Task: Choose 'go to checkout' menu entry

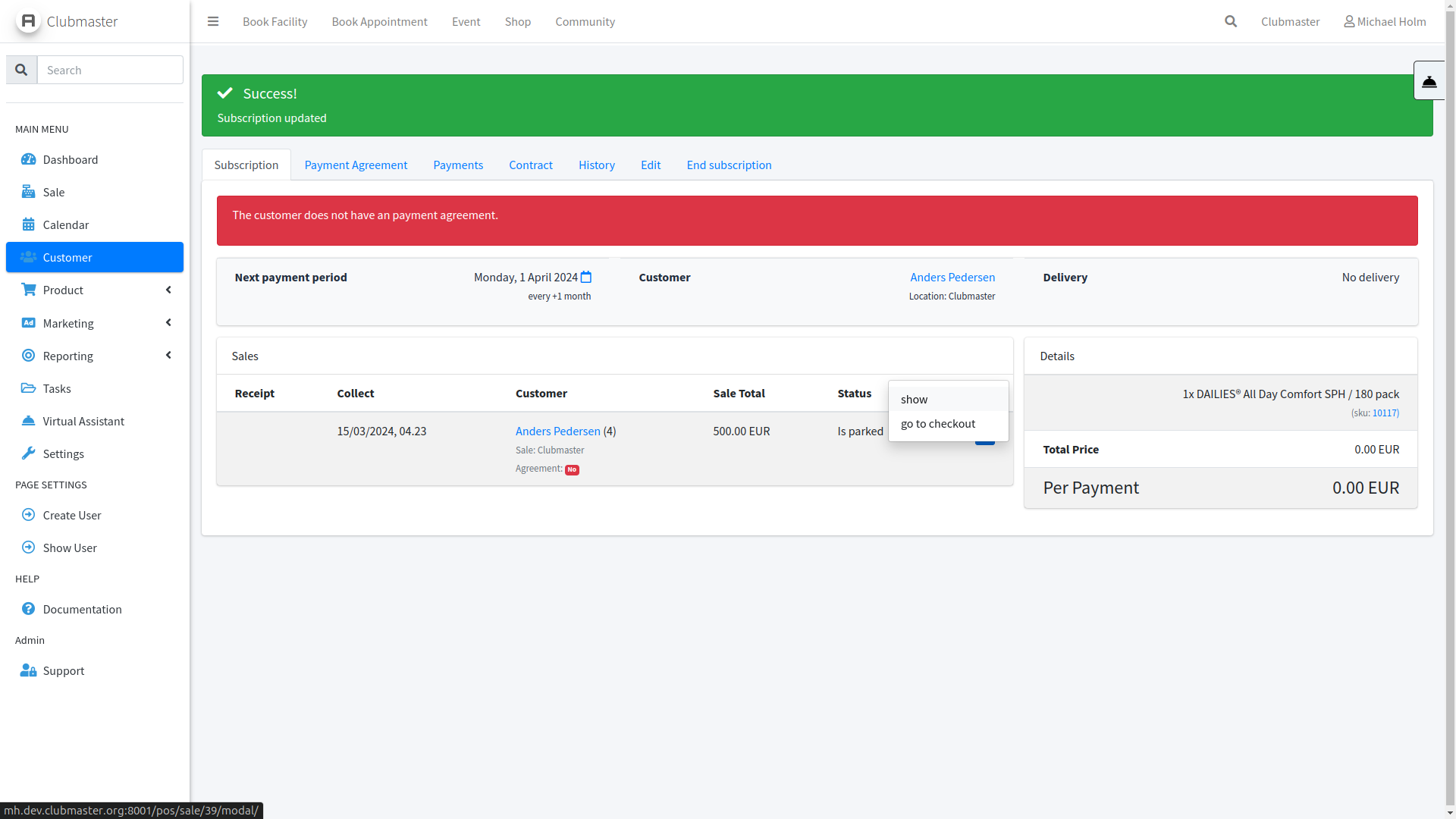Action: coord(937,423)
